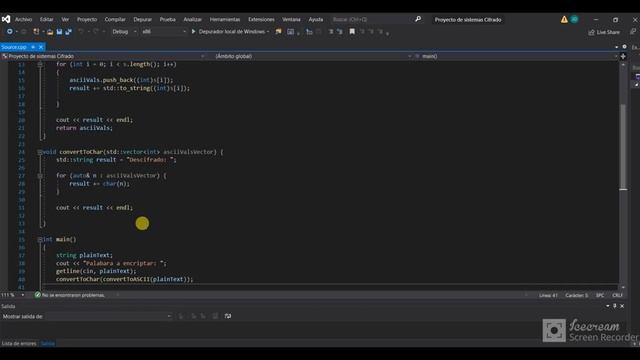Start debugging with the green play icon

point(193,31)
